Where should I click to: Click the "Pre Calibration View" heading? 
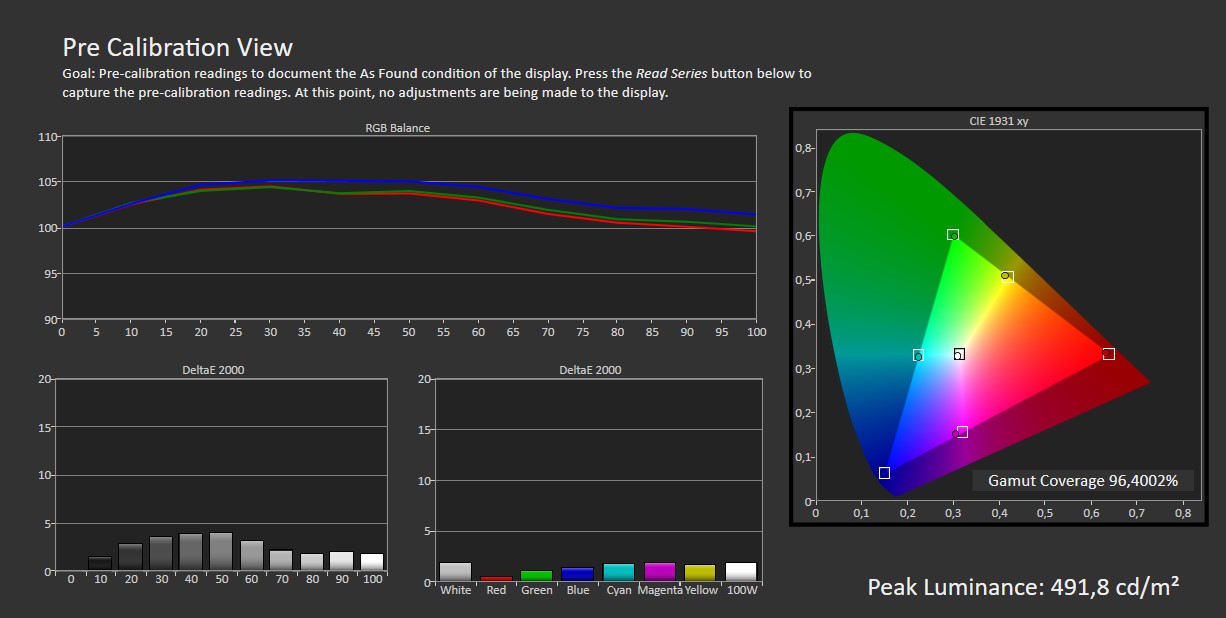tap(178, 47)
